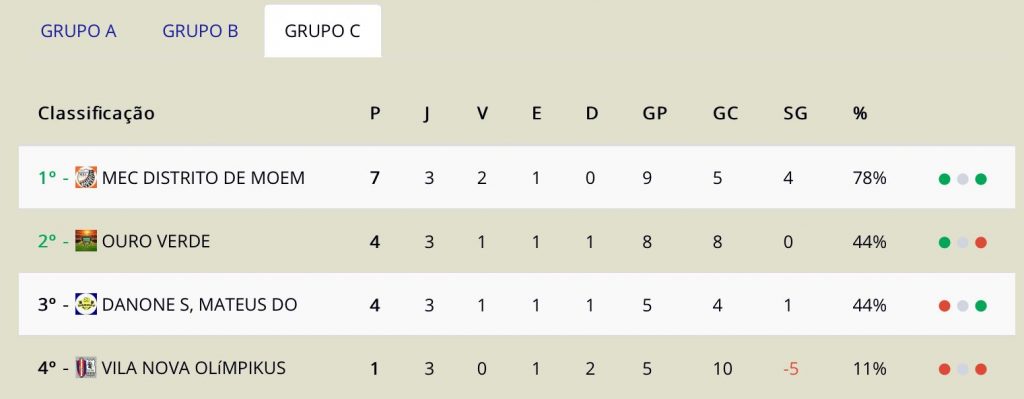
Task: Open the MEC DISTRITO DE MOEM team link
Action: (203, 178)
